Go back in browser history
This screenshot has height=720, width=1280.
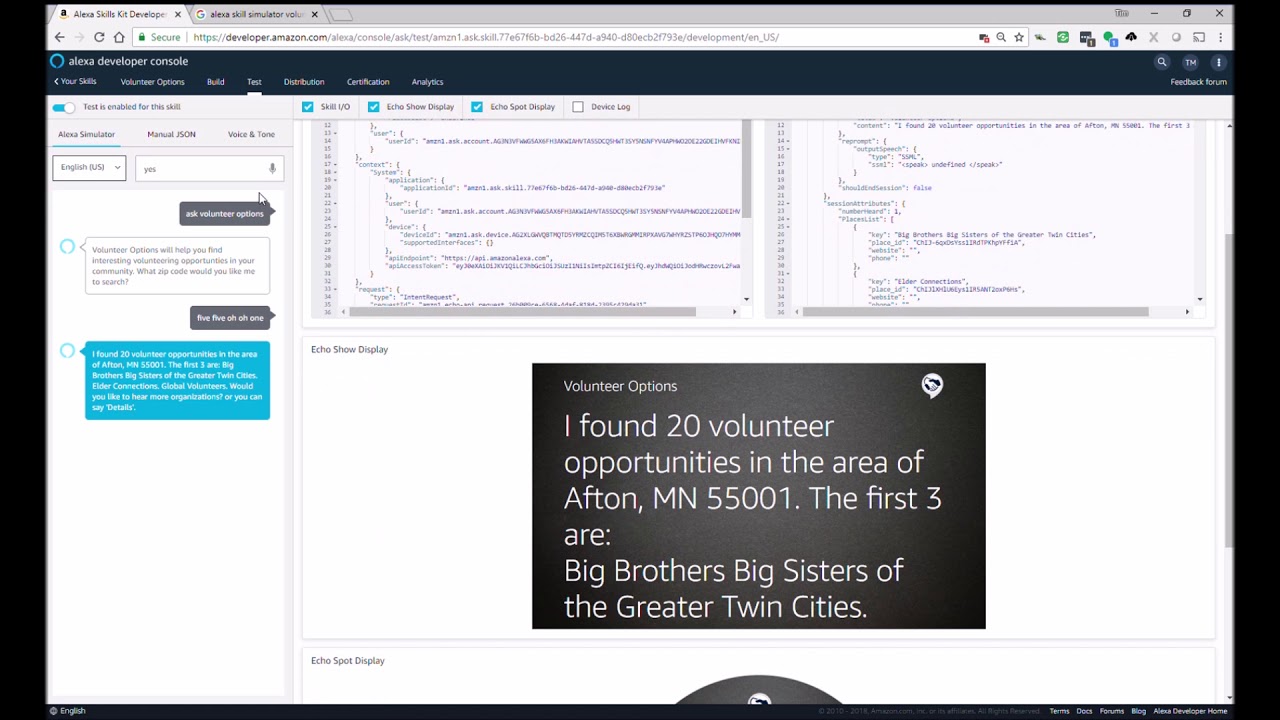60,37
